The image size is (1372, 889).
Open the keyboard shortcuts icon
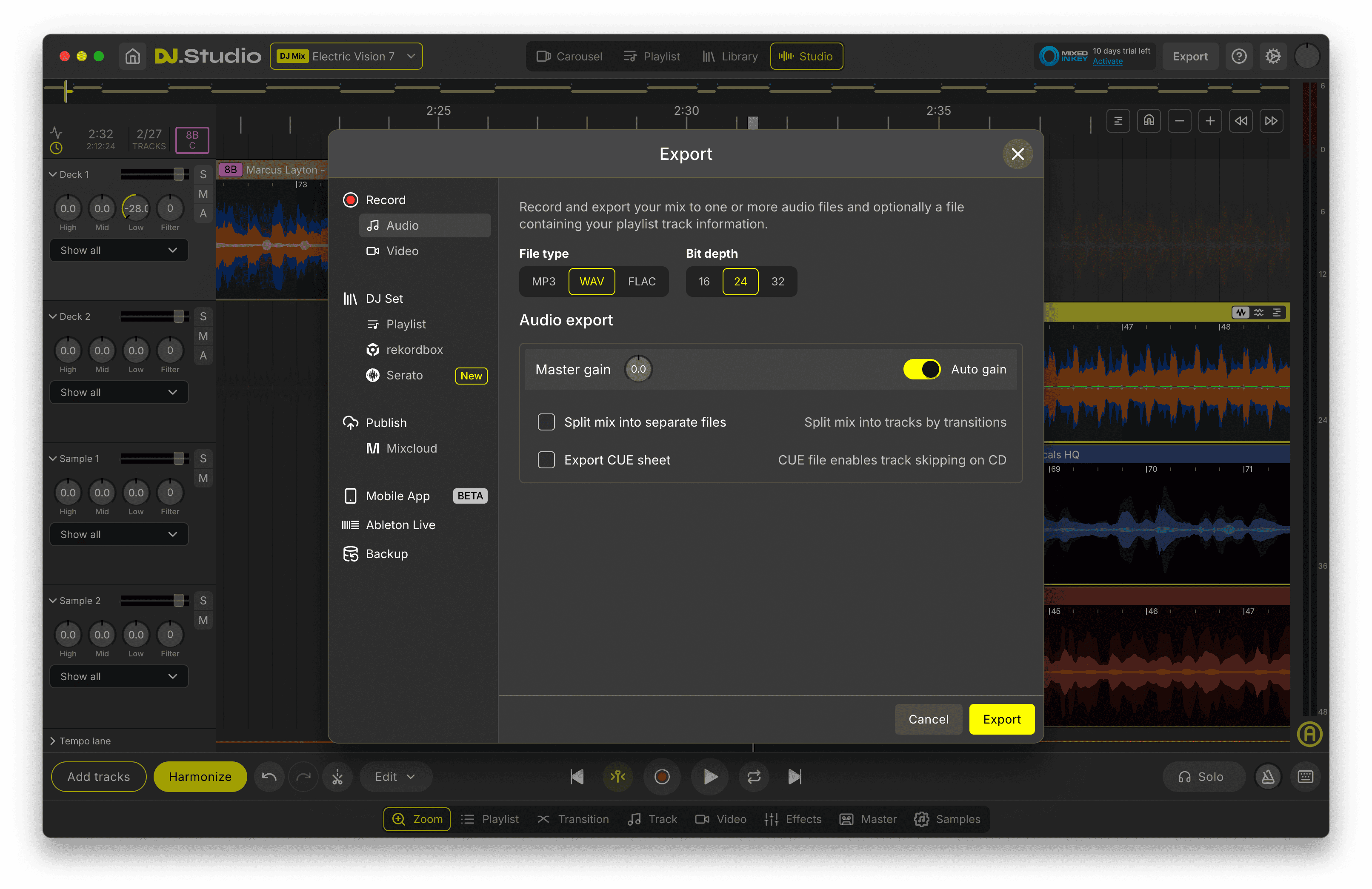tap(1306, 777)
